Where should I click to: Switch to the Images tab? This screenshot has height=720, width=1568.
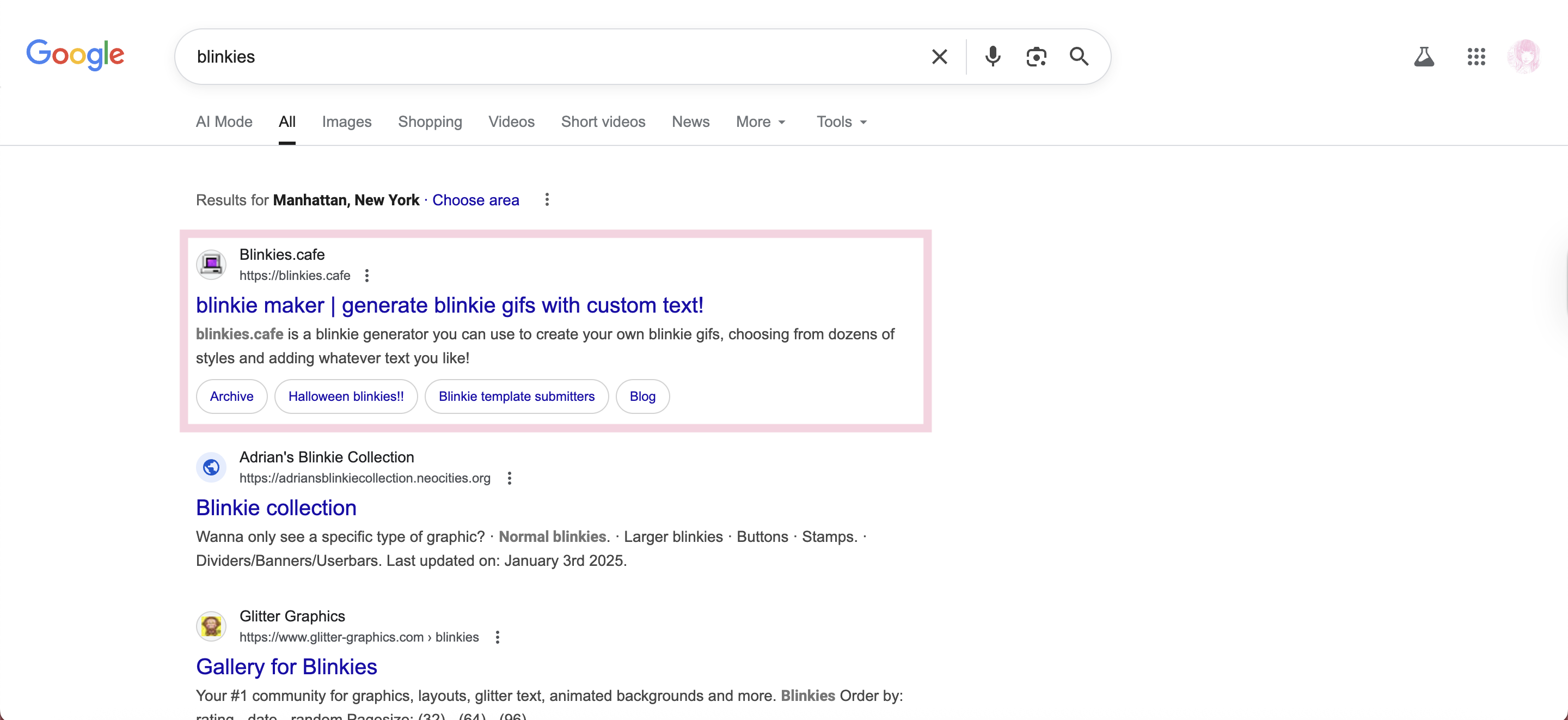click(x=347, y=122)
